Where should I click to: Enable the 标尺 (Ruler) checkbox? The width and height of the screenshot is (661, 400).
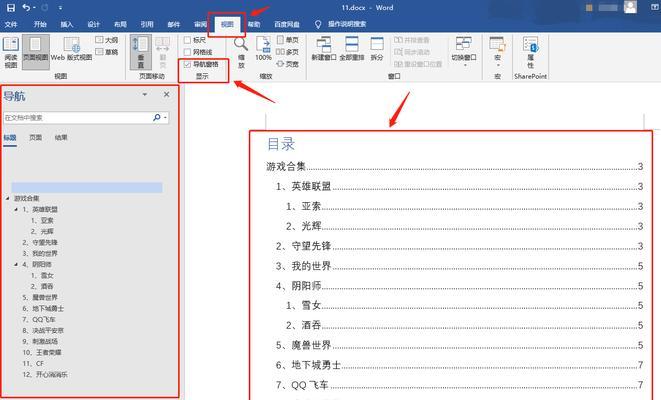[x=187, y=40]
